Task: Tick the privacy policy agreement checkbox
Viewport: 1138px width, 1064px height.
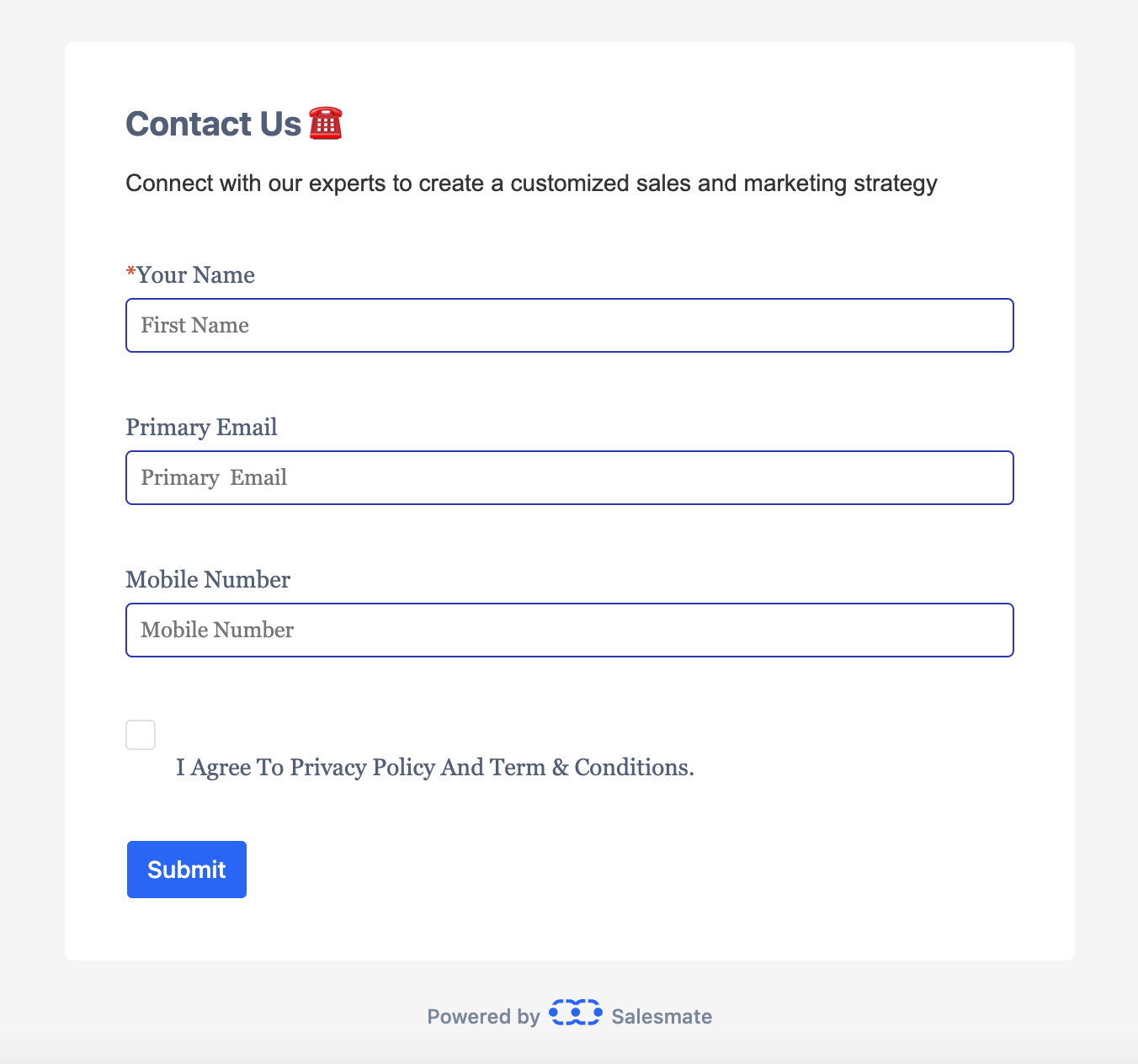Action: 141,735
